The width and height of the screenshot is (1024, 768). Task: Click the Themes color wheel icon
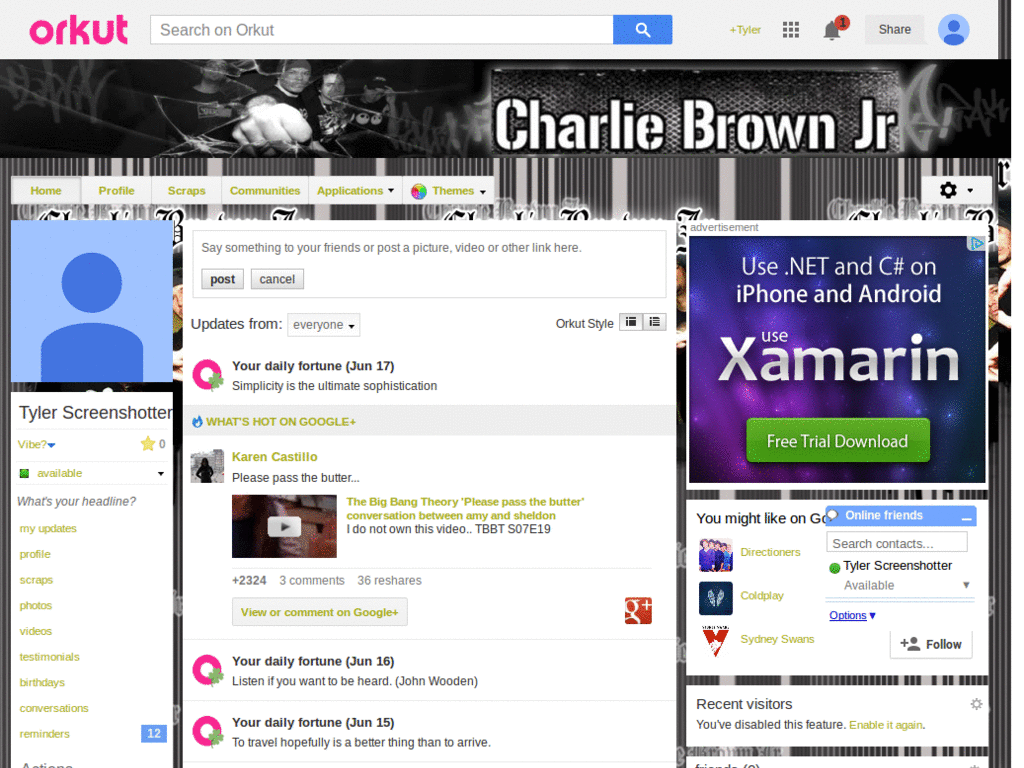419,191
